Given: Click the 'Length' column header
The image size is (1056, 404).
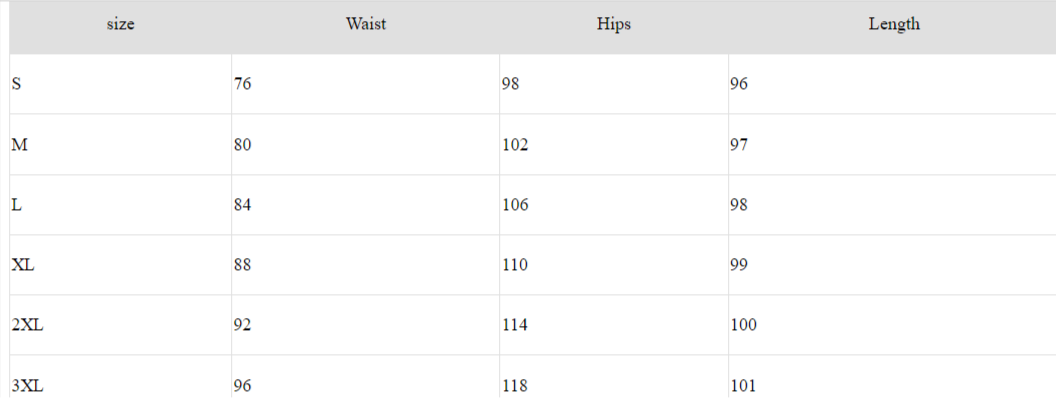Looking at the screenshot, I should 893,25.
